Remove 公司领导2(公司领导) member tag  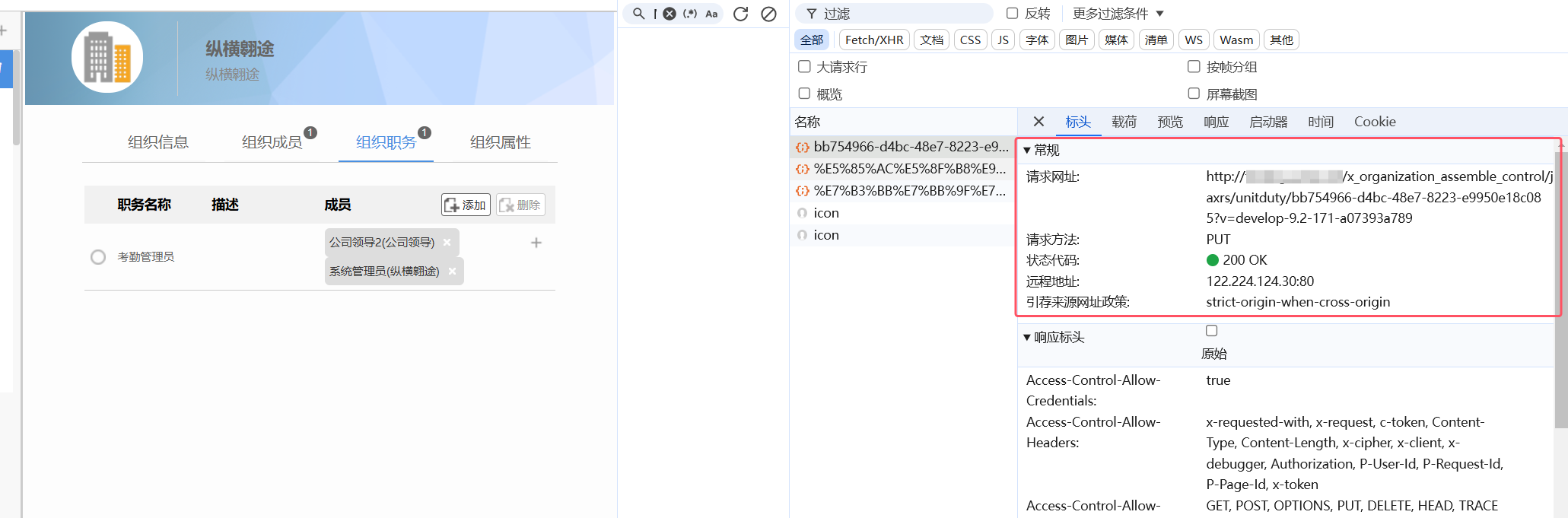[x=447, y=242]
